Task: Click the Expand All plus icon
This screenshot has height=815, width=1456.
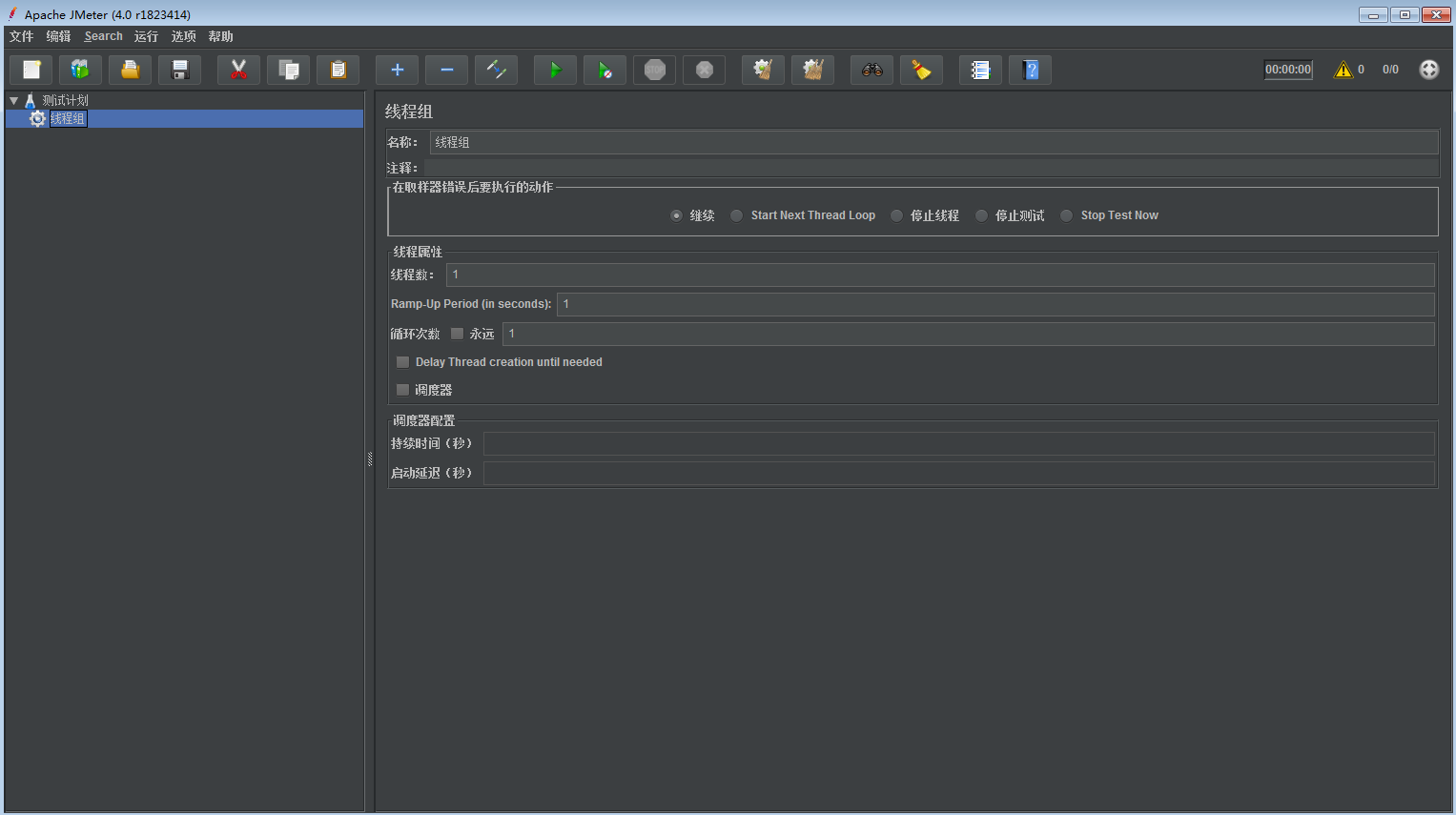Action: pos(398,70)
